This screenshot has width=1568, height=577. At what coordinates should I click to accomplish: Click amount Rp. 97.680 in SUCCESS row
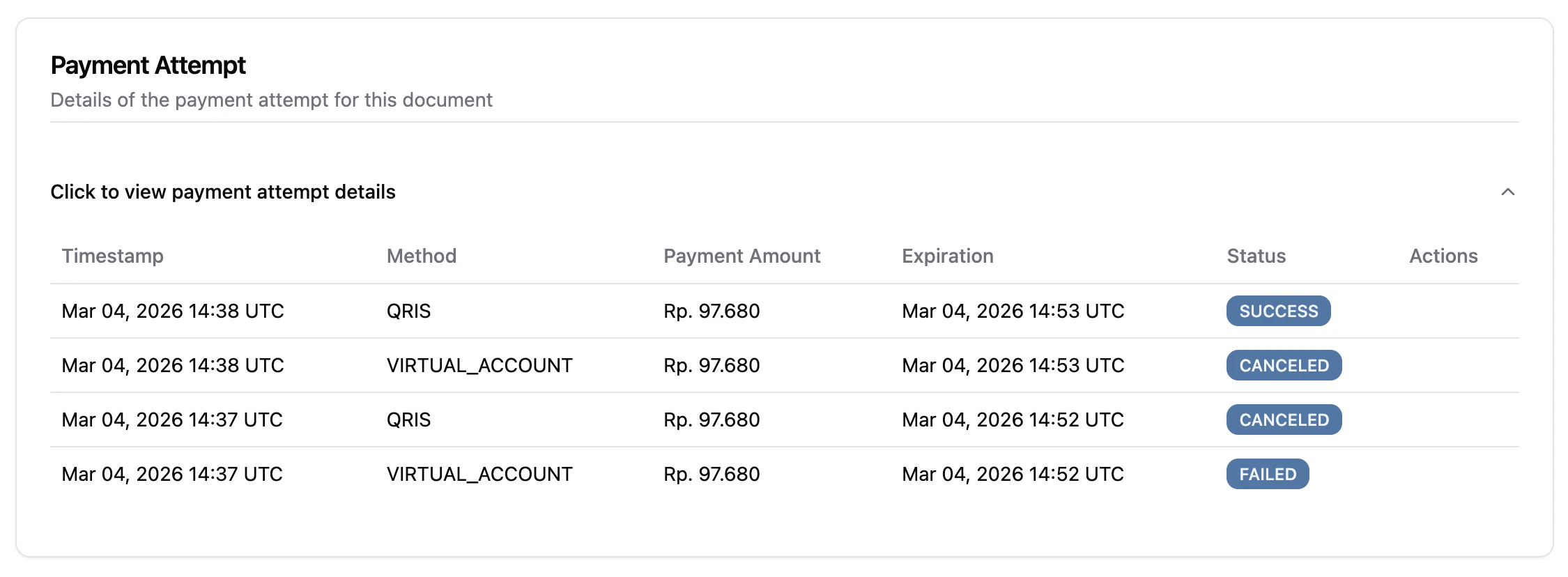coord(712,311)
